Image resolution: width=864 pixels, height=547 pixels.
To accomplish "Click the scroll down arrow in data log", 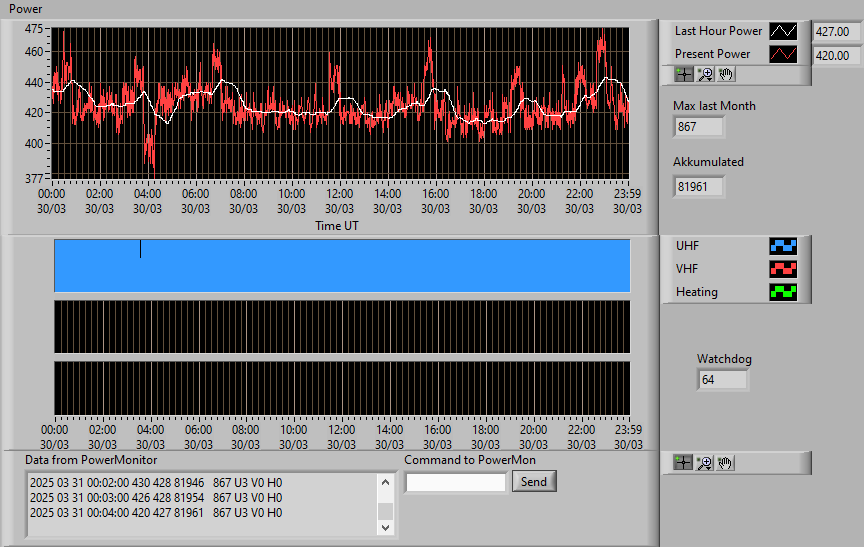I will (386, 527).
